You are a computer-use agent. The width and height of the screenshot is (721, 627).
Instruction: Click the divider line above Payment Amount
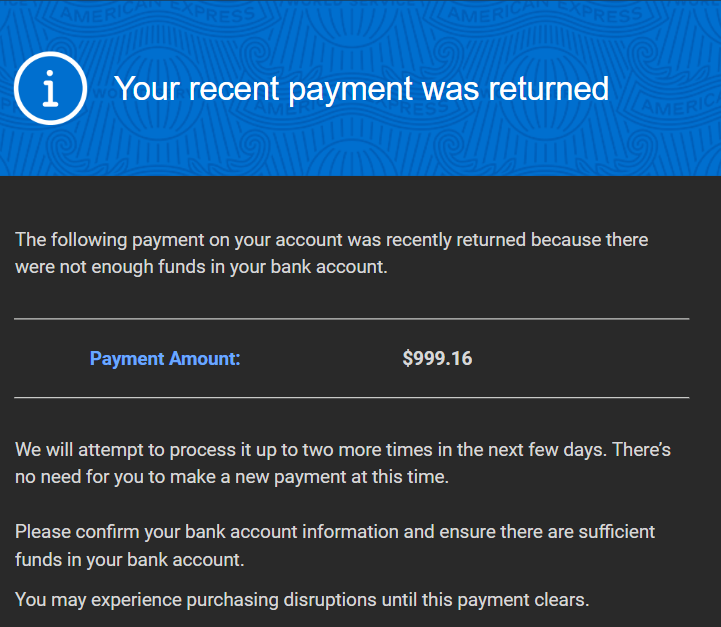click(x=352, y=318)
